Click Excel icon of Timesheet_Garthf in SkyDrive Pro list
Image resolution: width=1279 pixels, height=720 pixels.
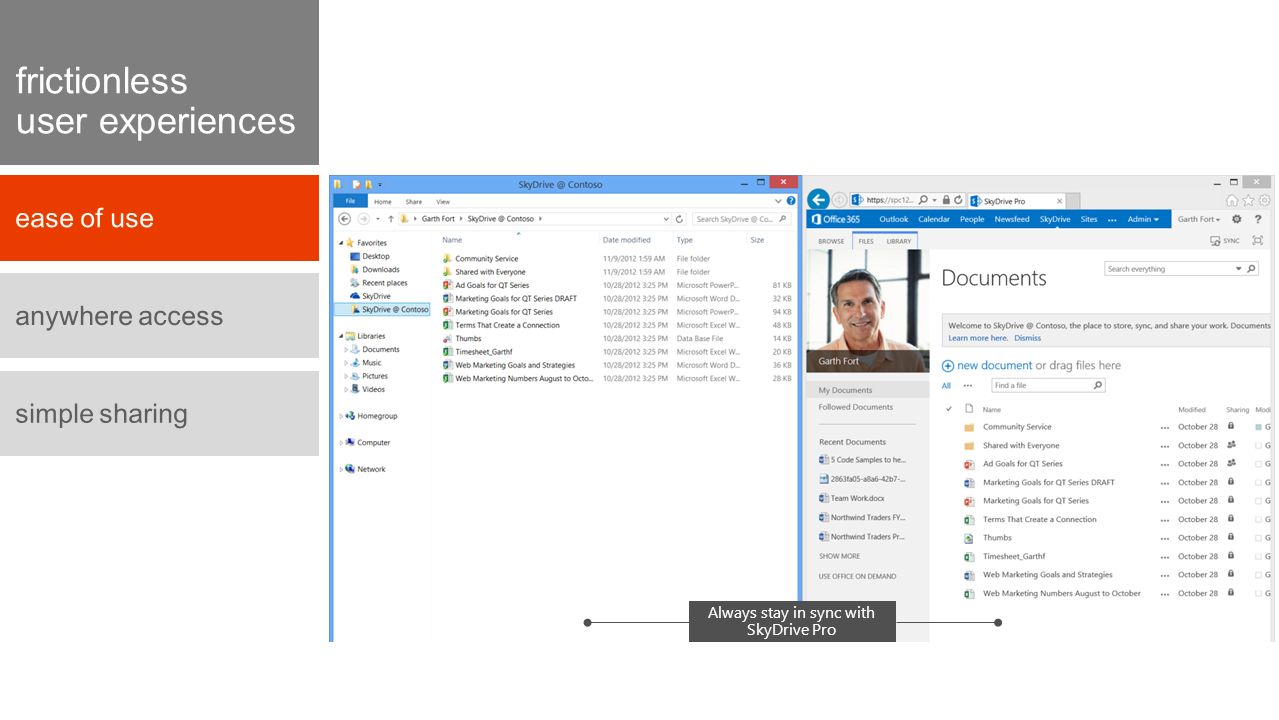coord(969,557)
